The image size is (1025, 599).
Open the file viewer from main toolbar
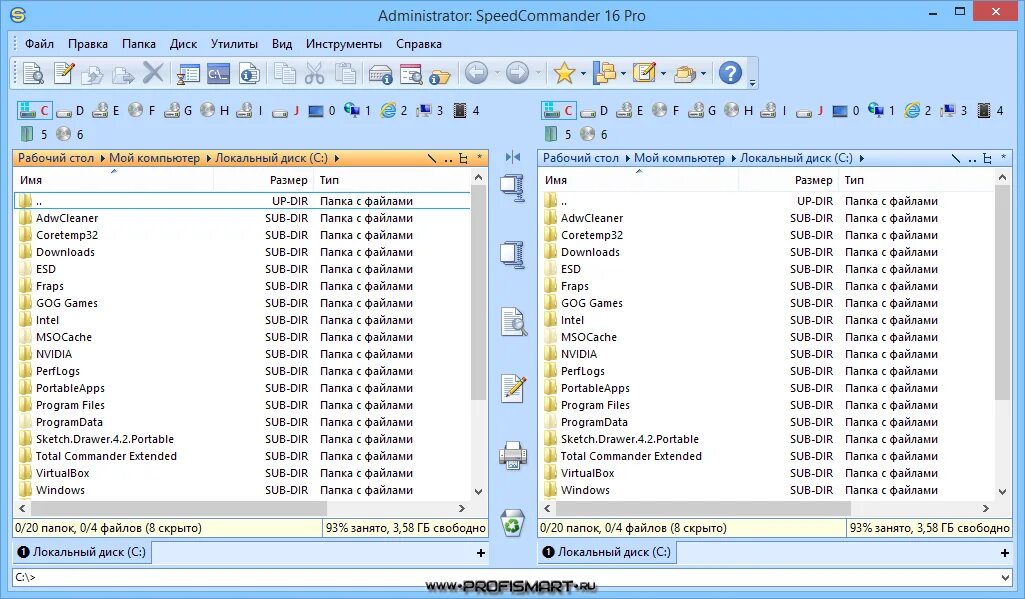point(33,73)
